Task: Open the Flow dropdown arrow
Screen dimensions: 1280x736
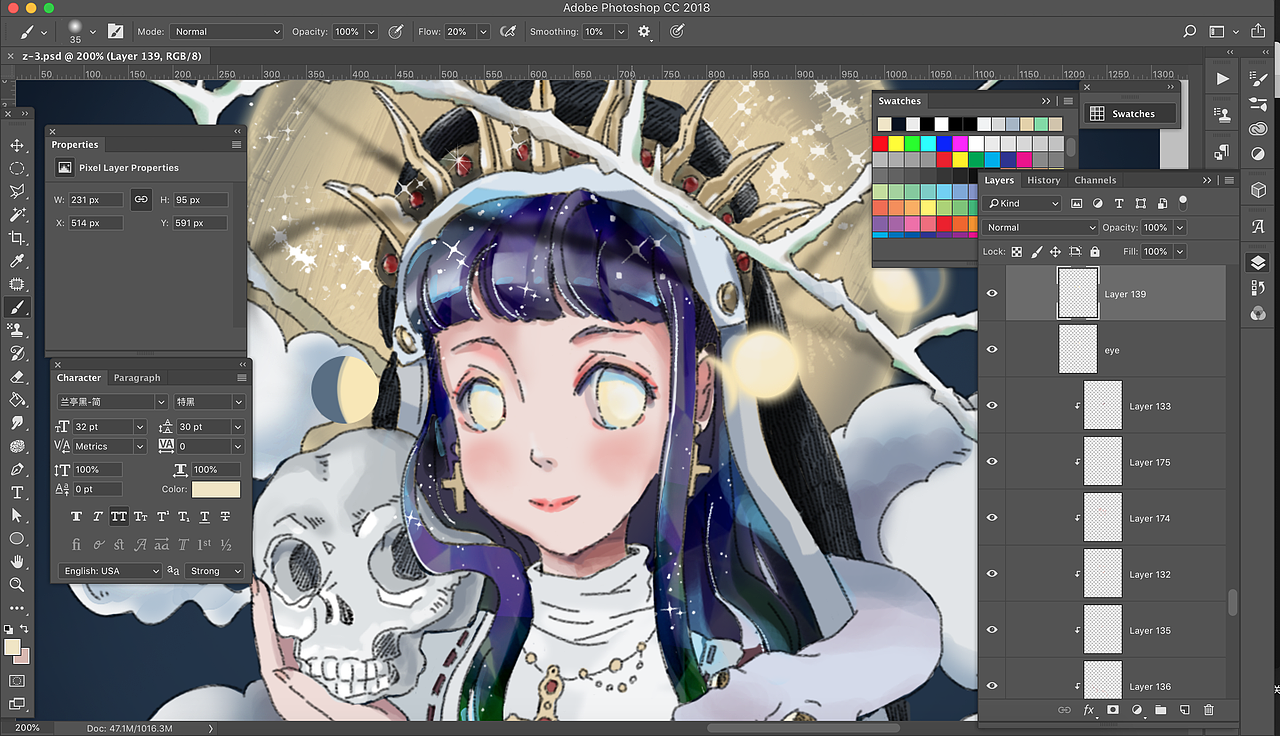Action: [485, 32]
